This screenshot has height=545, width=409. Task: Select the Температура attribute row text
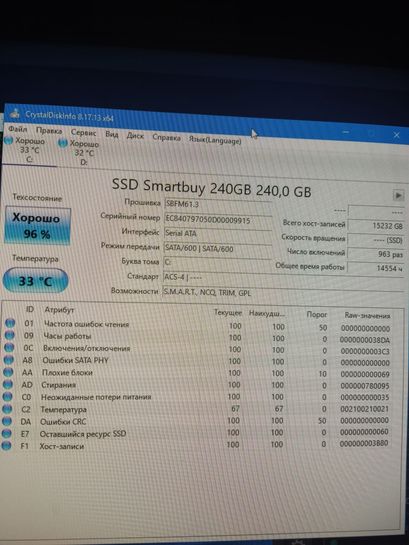63,409
